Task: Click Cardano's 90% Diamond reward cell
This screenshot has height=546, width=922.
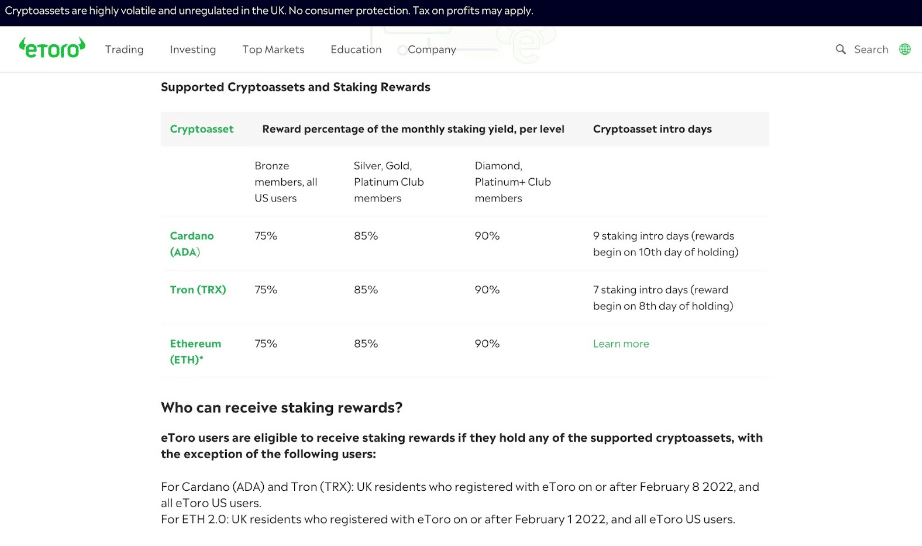Action: 487,236
